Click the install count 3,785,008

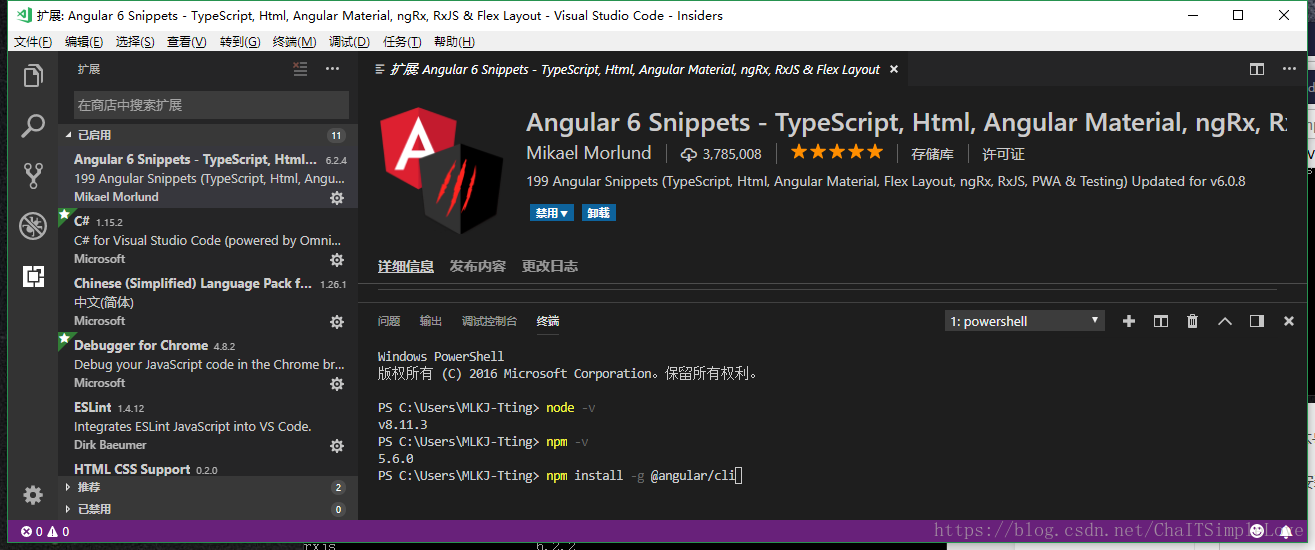pyautogui.click(x=722, y=154)
